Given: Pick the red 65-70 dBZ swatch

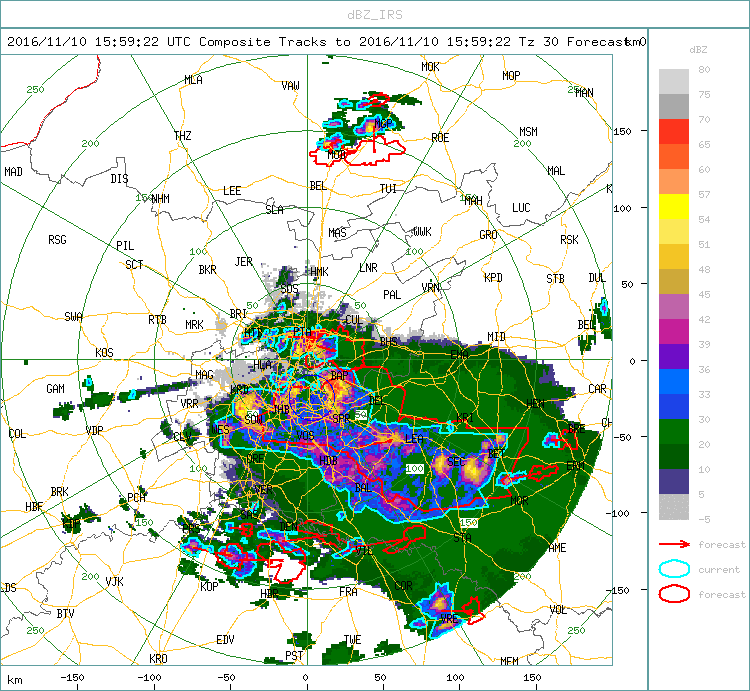Looking at the screenshot, I should point(674,132).
